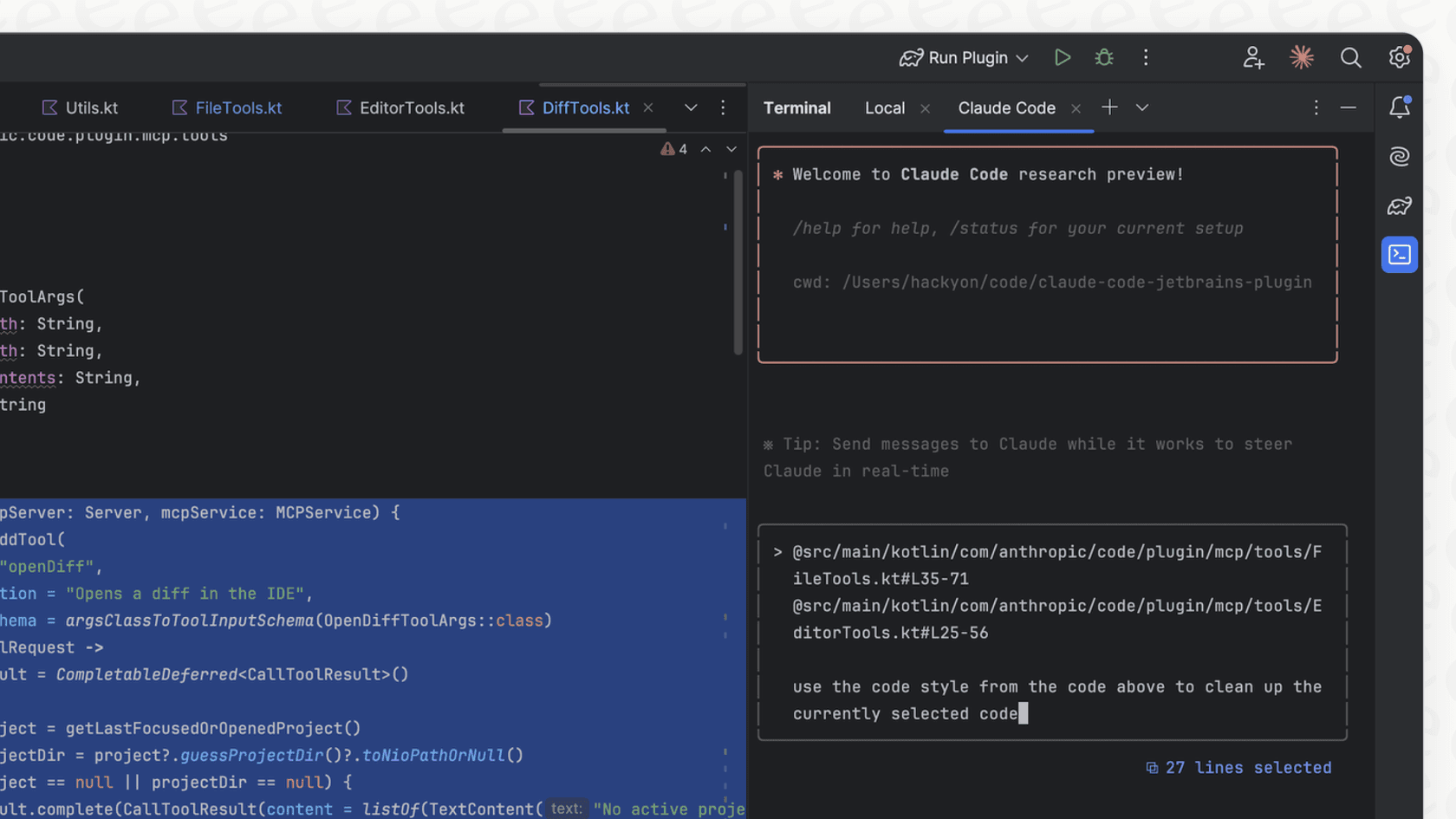Click the Code With Me invite icon
Viewport: 1456px width, 819px height.
(x=1252, y=57)
